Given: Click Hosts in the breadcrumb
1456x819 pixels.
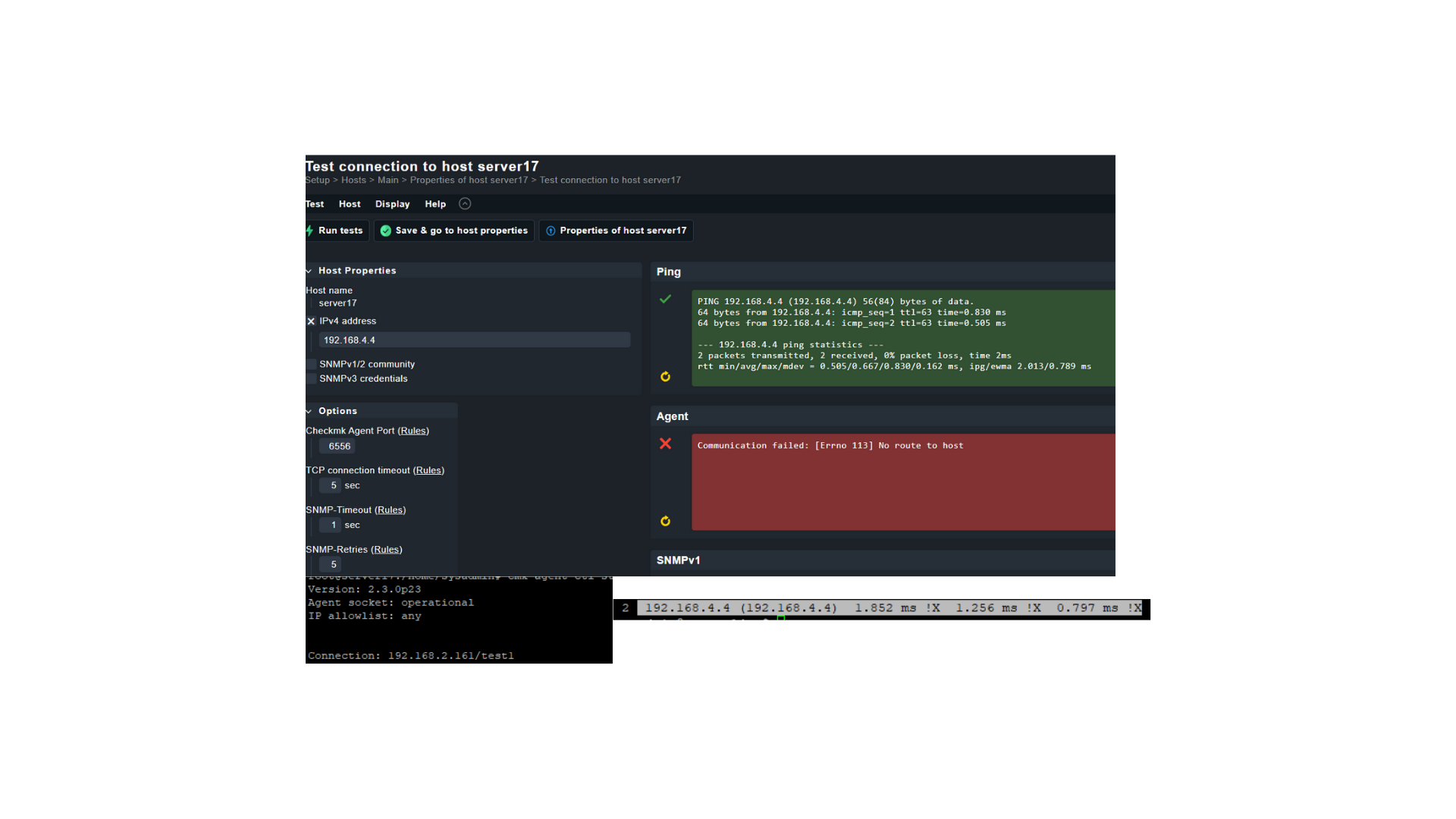Looking at the screenshot, I should click(353, 180).
